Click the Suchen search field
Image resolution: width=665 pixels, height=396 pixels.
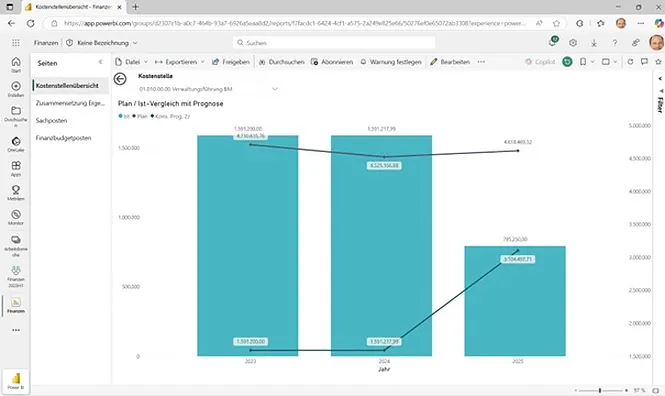334,43
